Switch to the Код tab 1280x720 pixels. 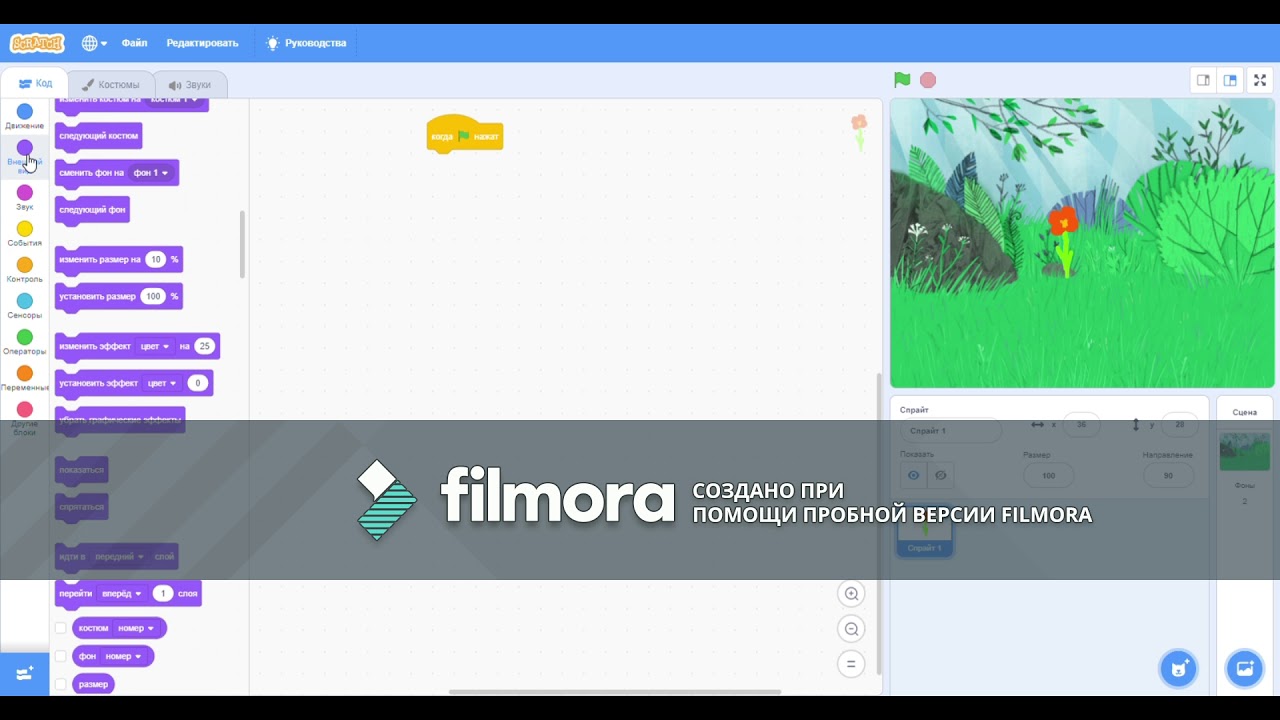(x=35, y=84)
